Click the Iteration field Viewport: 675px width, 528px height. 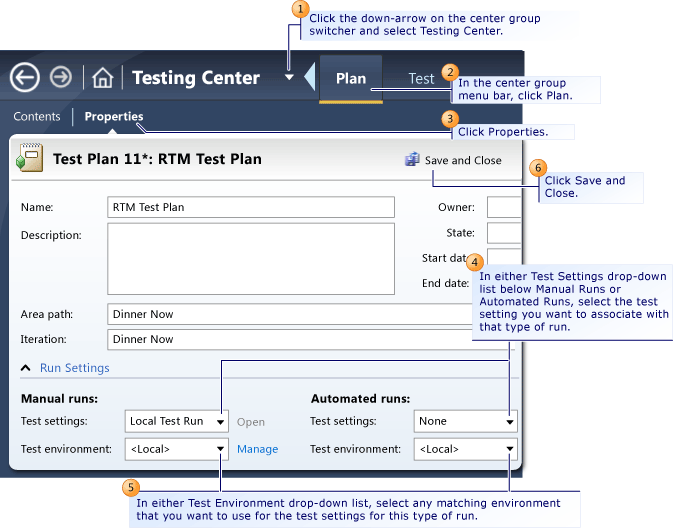click(290, 339)
